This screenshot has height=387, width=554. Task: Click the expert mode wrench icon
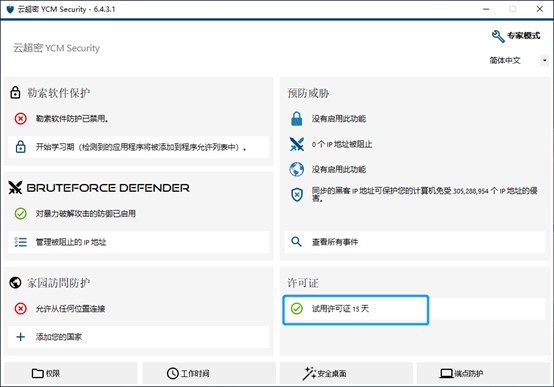(498, 36)
